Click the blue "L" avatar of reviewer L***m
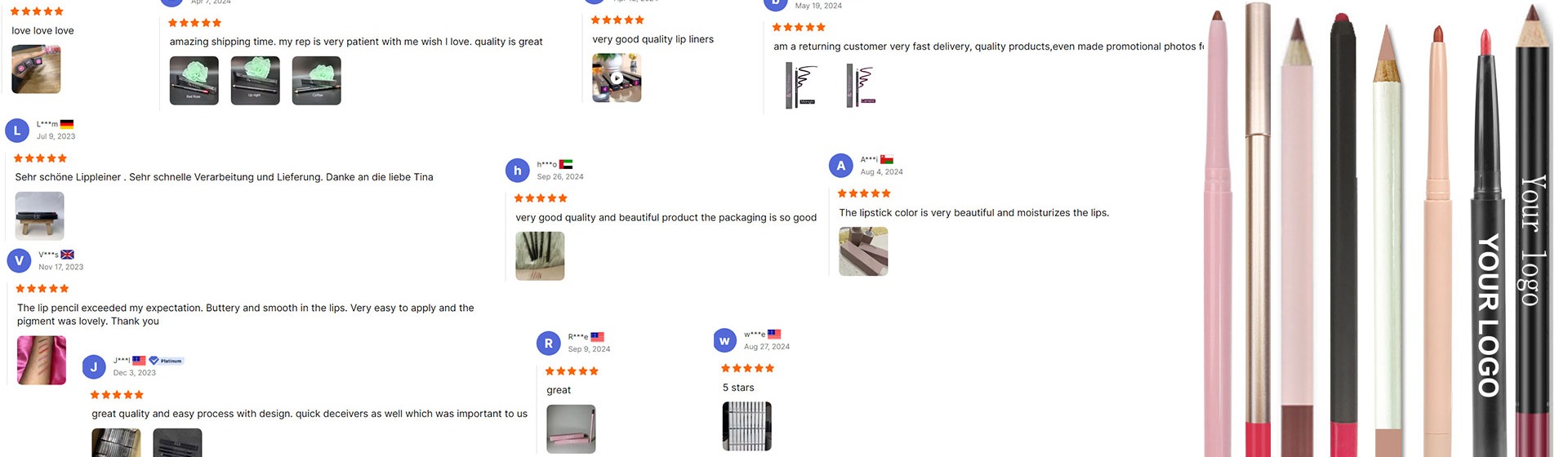This screenshot has width=1568, height=457. (17, 131)
